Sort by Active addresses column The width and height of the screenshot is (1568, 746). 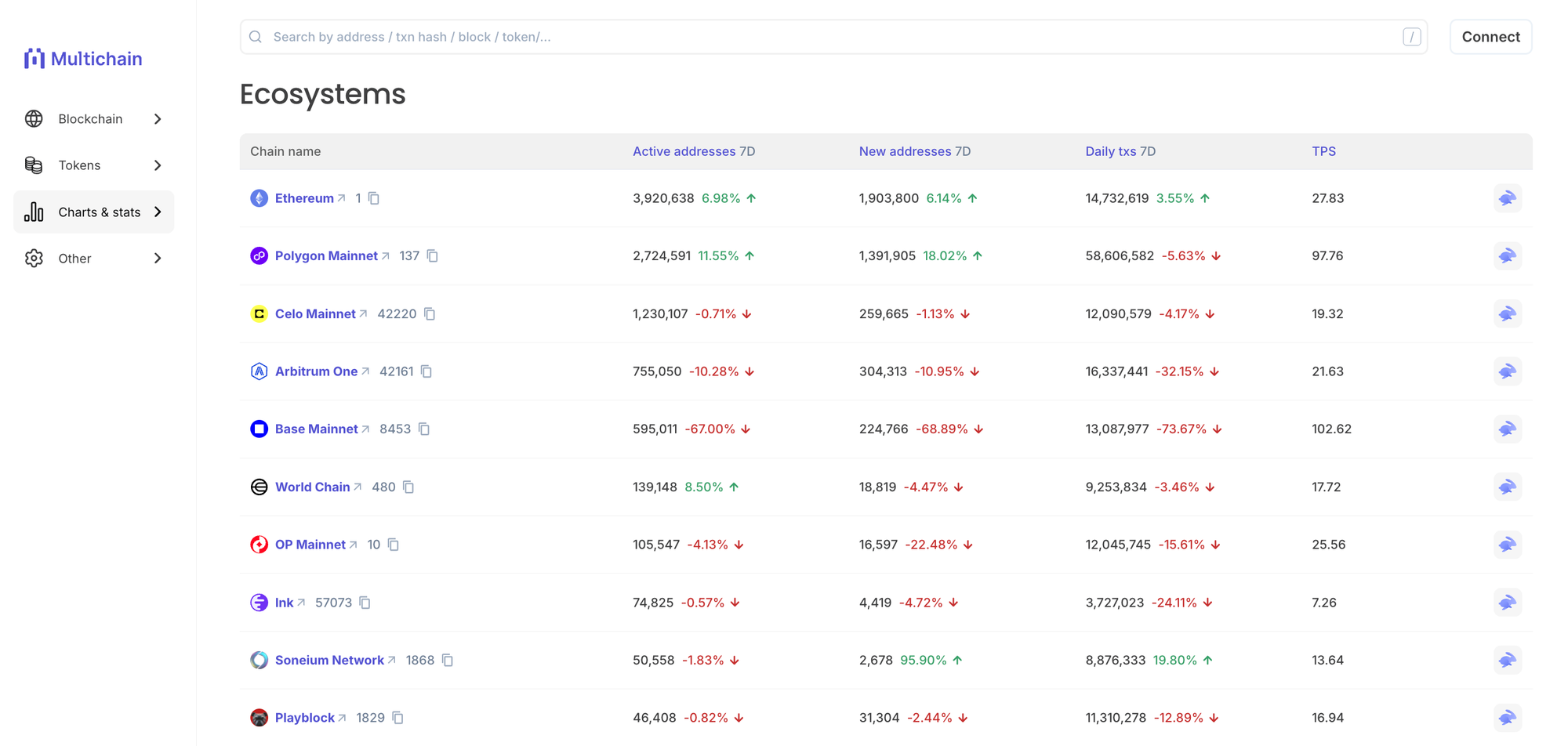pyautogui.click(x=684, y=151)
